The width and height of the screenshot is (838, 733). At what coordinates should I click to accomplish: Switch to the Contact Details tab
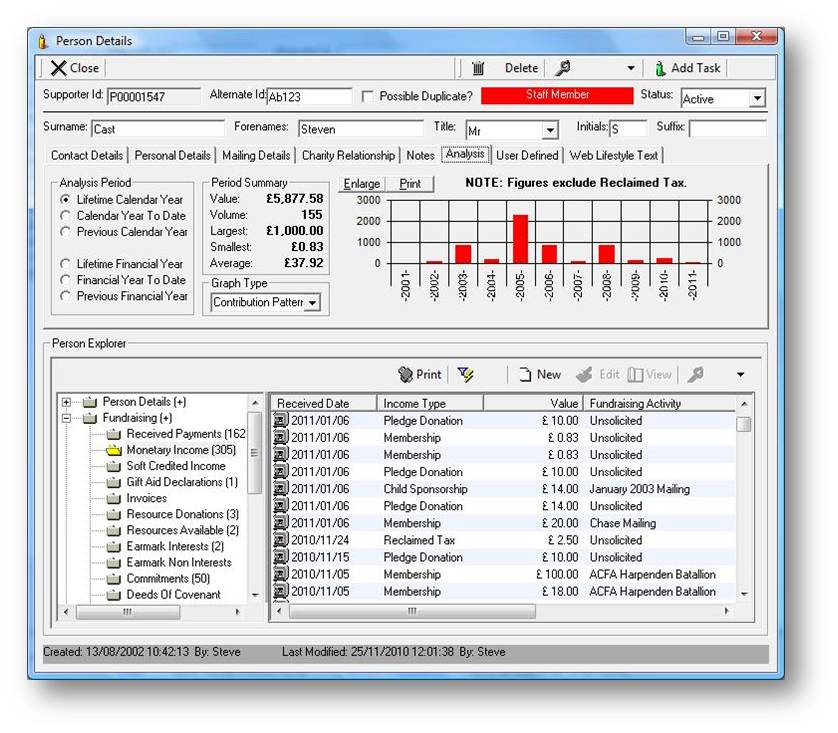point(87,155)
